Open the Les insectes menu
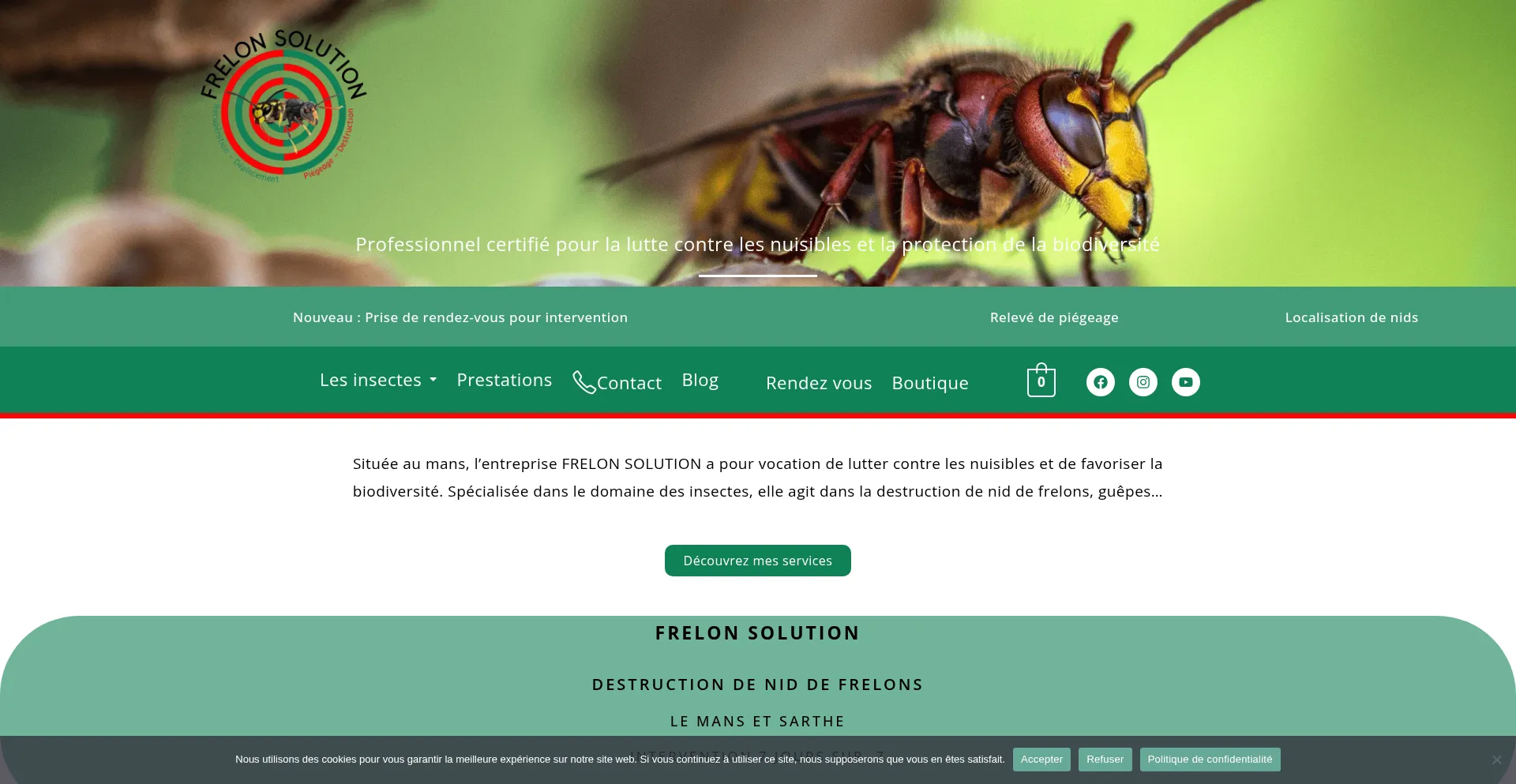This screenshot has height=784, width=1516. point(370,380)
